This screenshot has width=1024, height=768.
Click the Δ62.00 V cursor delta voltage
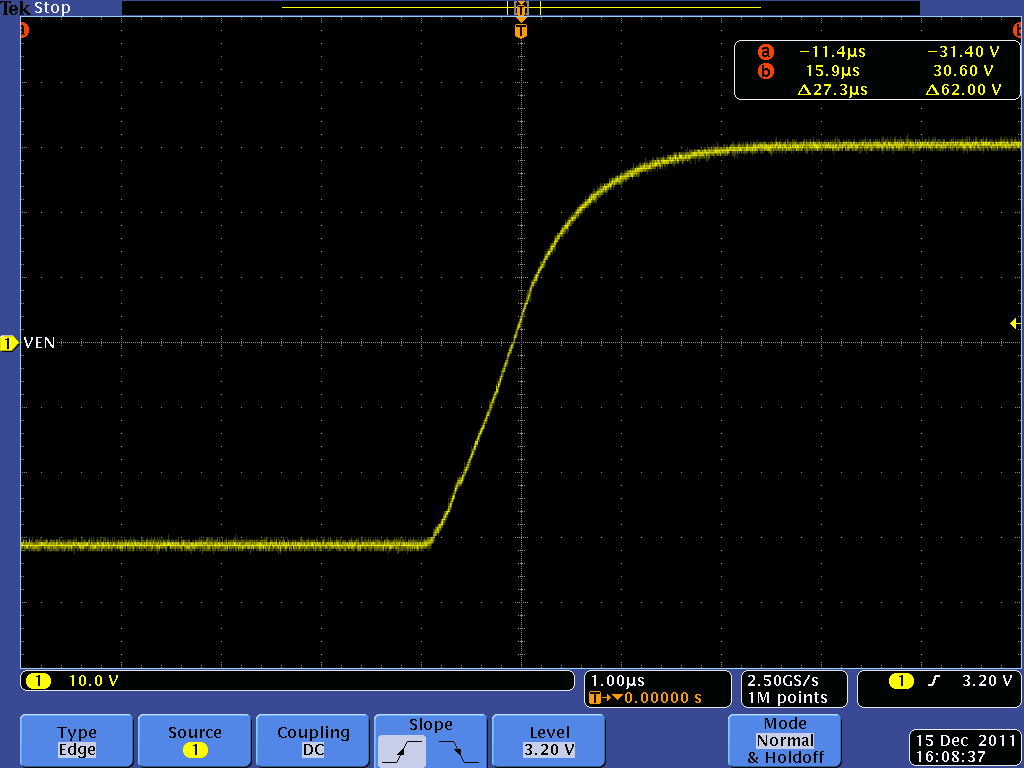point(963,89)
